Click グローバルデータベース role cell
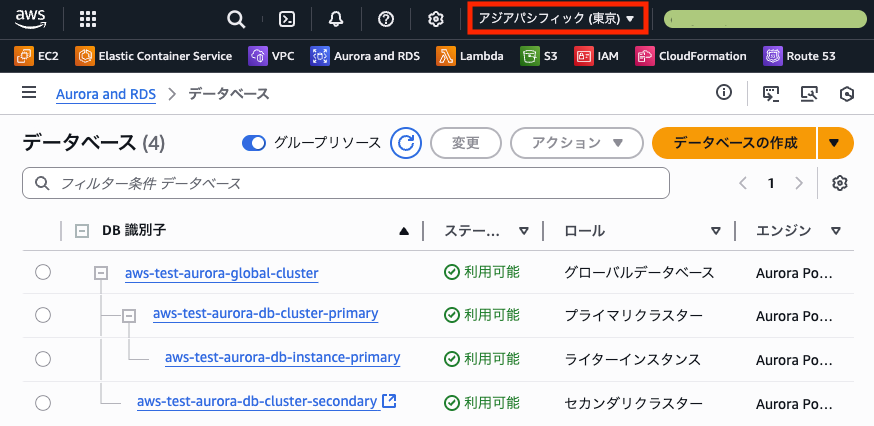 [x=639, y=273]
